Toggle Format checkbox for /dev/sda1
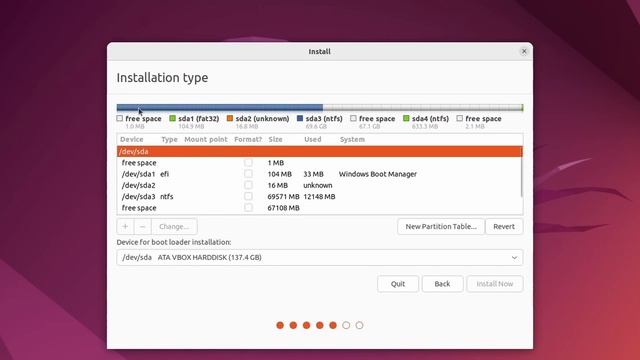The width and height of the screenshot is (640, 360). pyautogui.click(x=248, y=174)
